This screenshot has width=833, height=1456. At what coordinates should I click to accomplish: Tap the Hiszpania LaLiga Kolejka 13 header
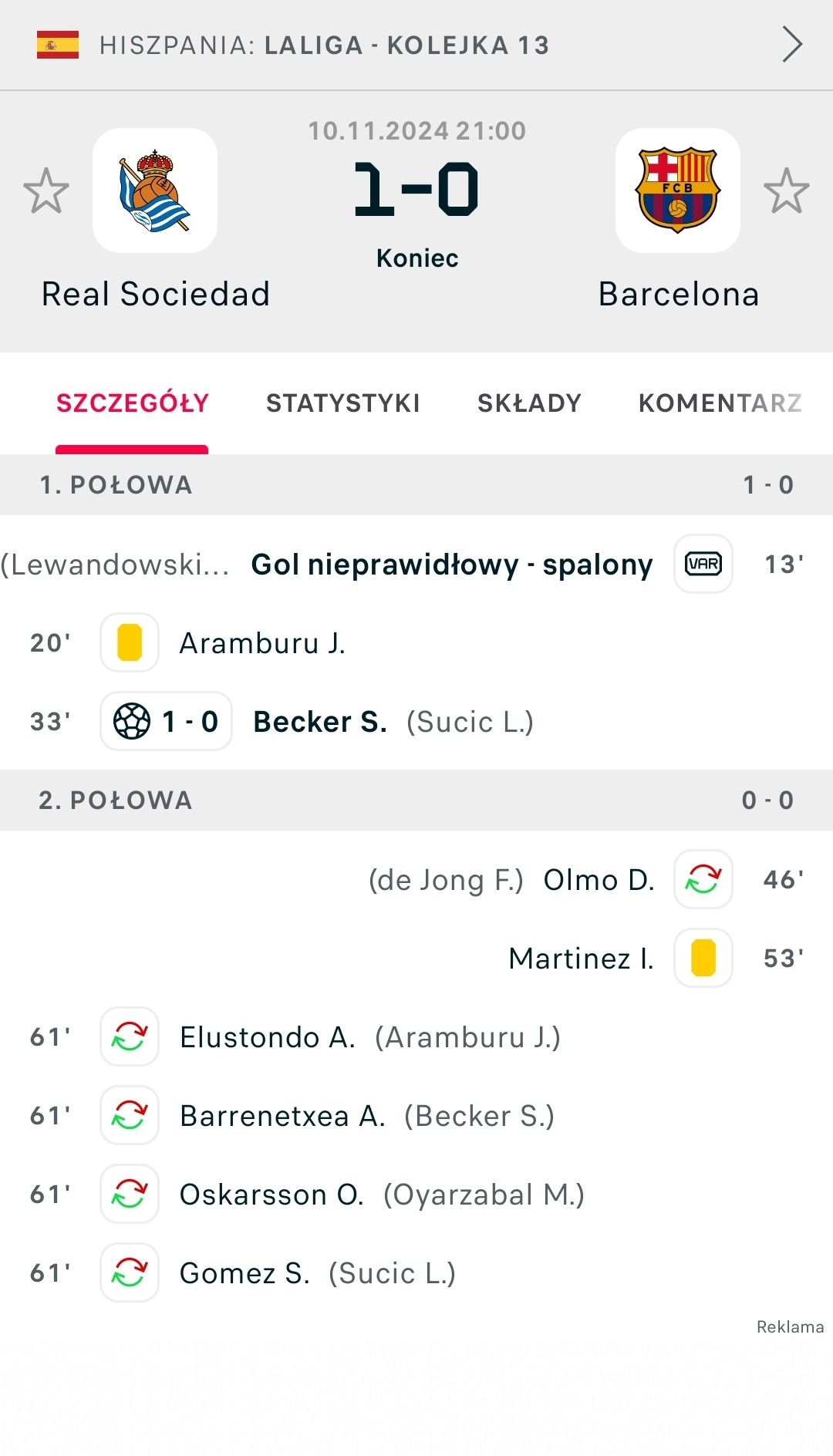pyautogui.click(x=324, y=45)
